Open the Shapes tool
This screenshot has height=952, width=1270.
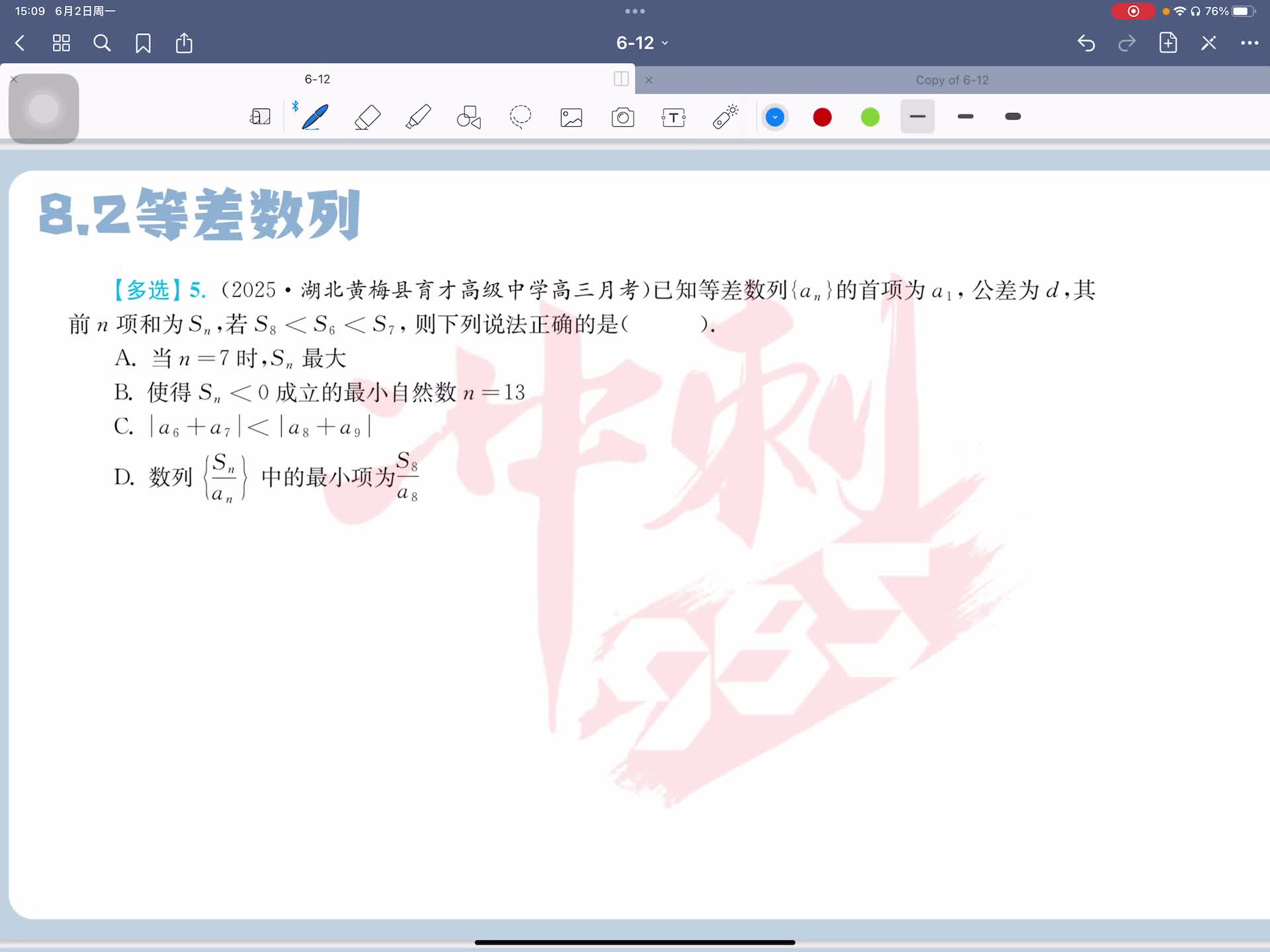[469, 117]
